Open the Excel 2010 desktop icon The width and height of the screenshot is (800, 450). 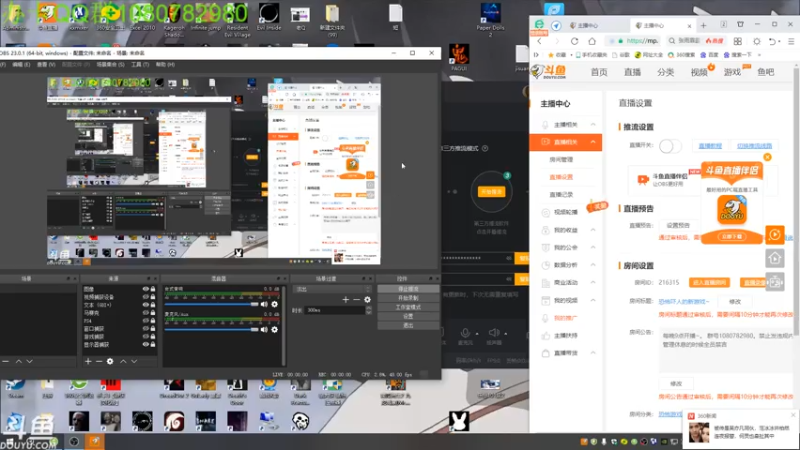coord(142,18)
